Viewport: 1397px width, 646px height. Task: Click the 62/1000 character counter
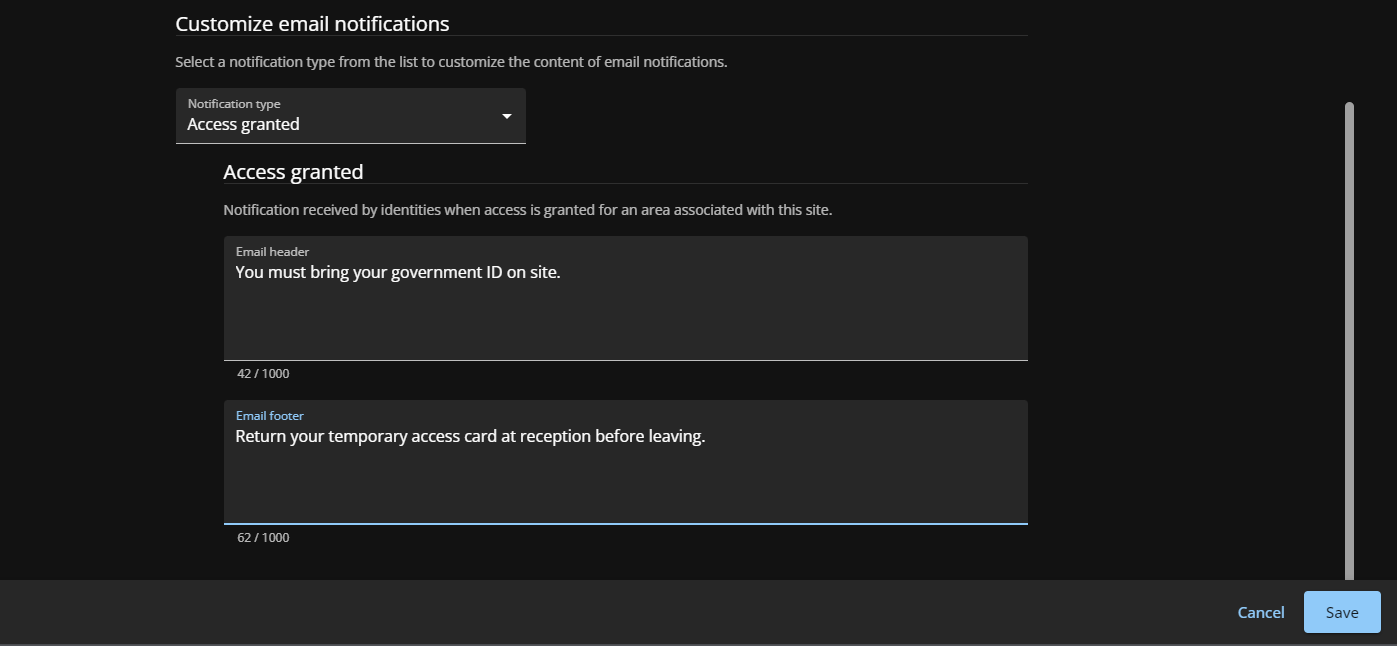[262, 537]
